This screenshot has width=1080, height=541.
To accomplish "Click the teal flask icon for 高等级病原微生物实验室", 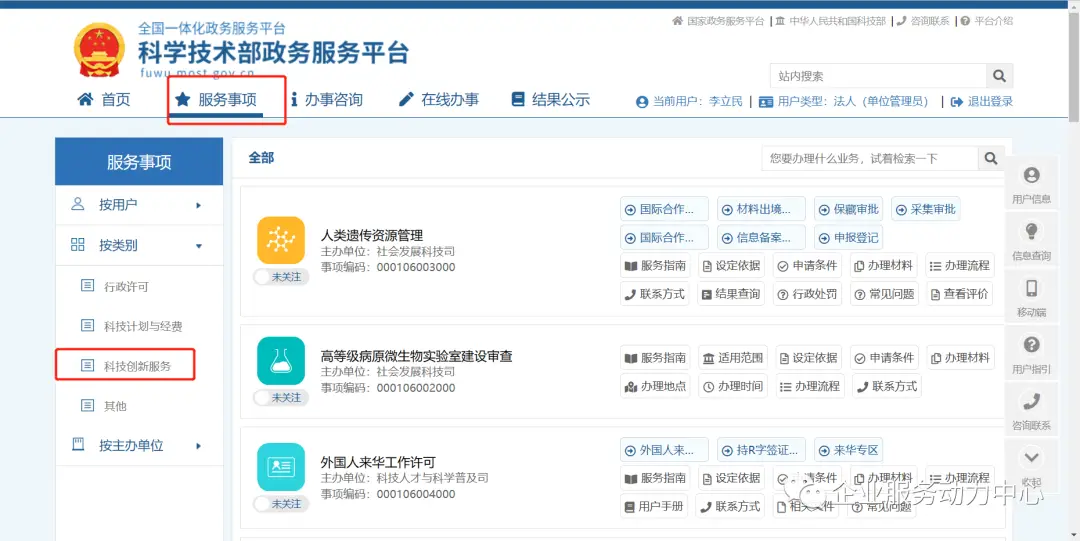I will click(281, 360).
